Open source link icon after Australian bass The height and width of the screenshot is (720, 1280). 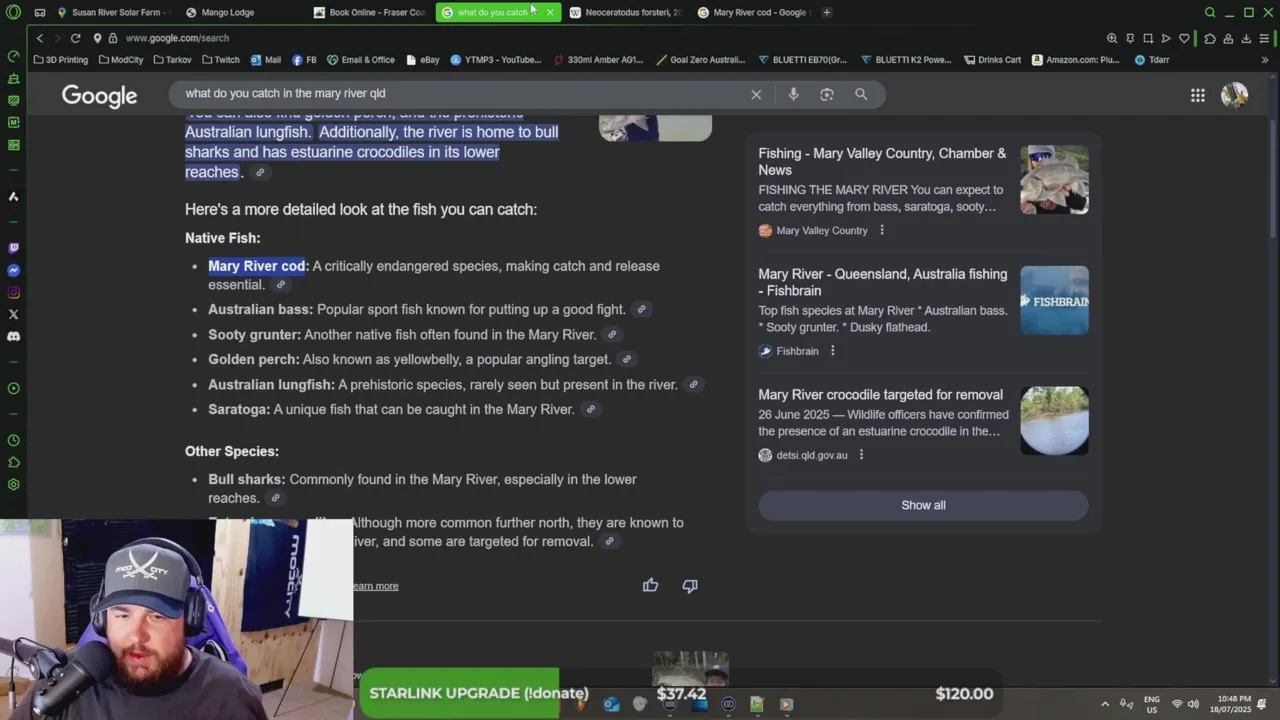click(642, 310)
